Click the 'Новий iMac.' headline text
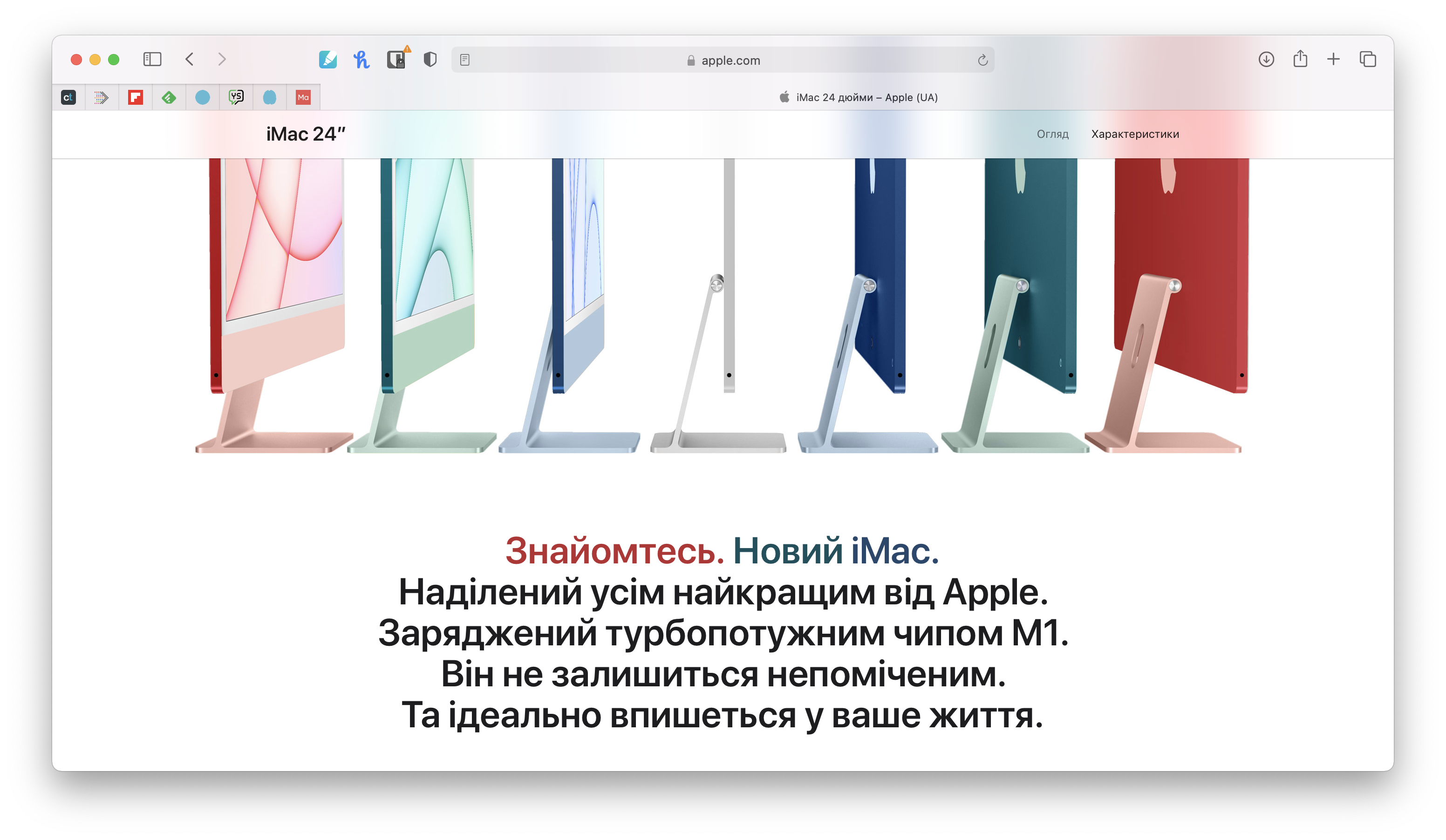 (x=836, y=550)
